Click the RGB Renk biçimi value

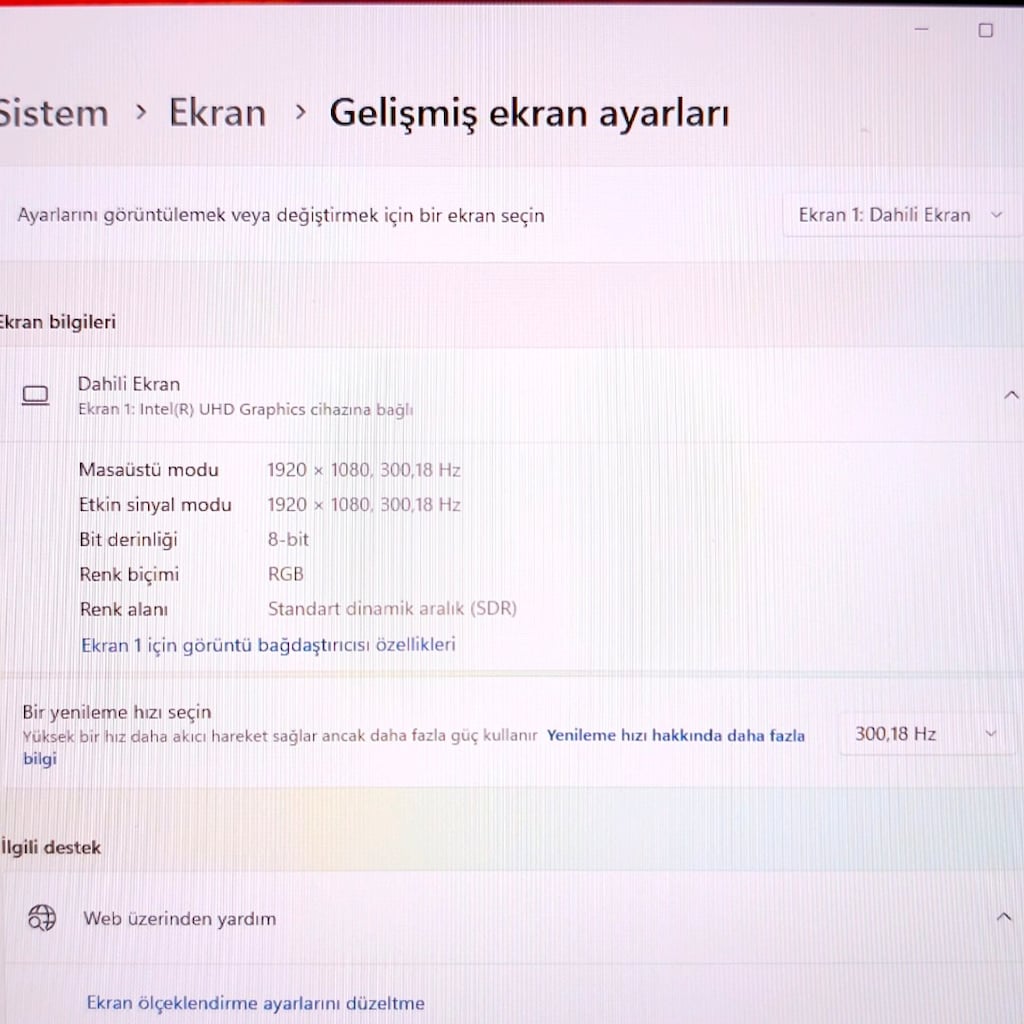click(x=285, y=573)
